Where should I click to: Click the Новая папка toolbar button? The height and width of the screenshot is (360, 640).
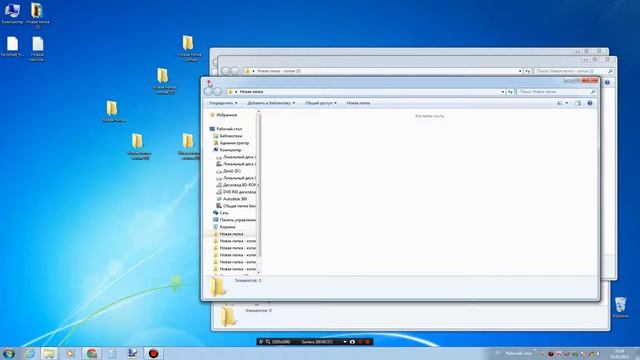pyautogui.click(x=358, y=103)
